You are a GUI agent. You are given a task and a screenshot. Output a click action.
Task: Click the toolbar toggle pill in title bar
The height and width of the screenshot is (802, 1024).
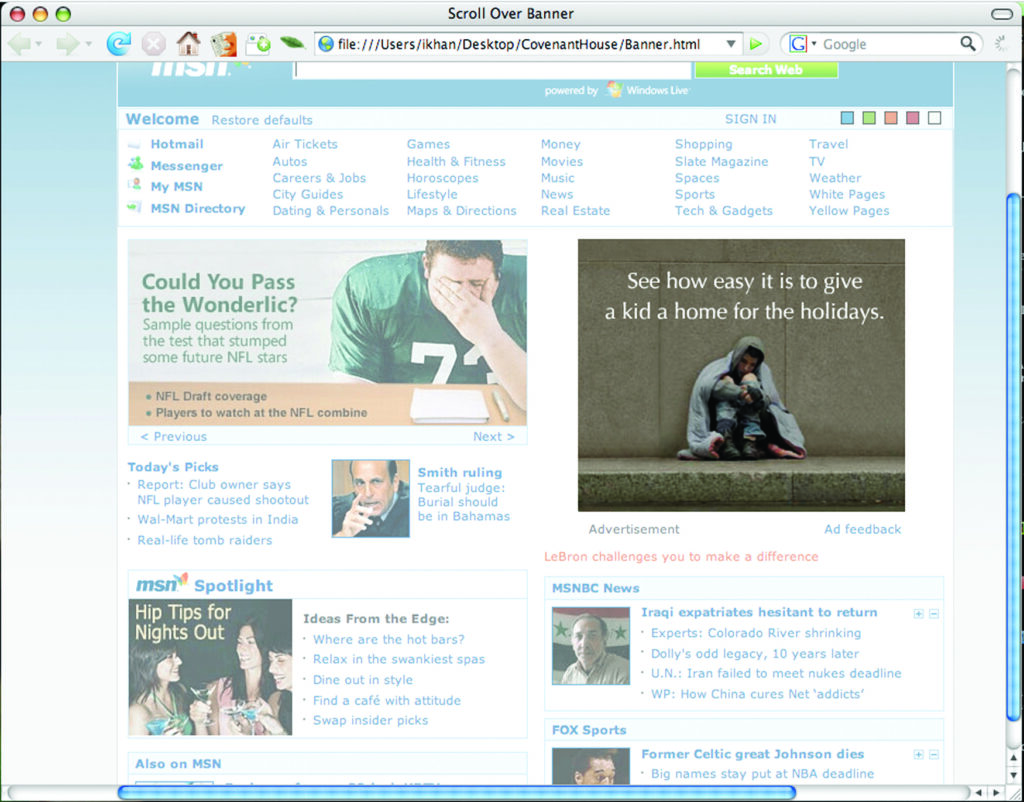(x=1001, y=14)
